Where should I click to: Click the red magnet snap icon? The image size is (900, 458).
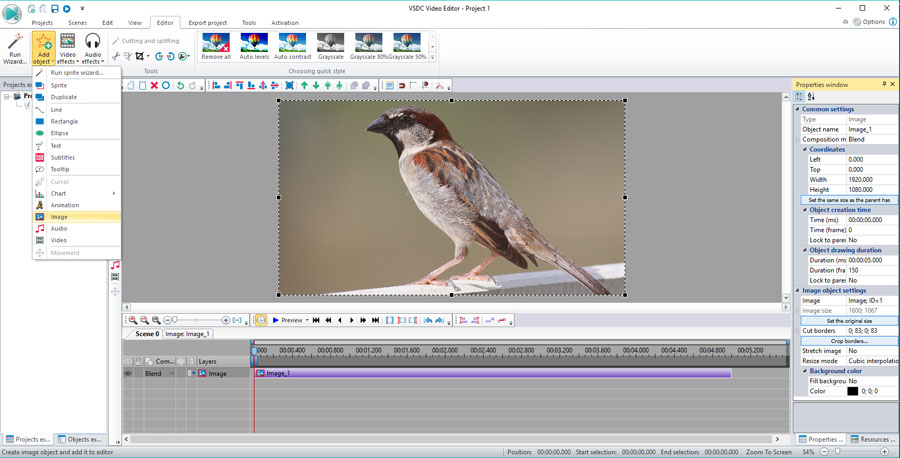click(401, 86)
